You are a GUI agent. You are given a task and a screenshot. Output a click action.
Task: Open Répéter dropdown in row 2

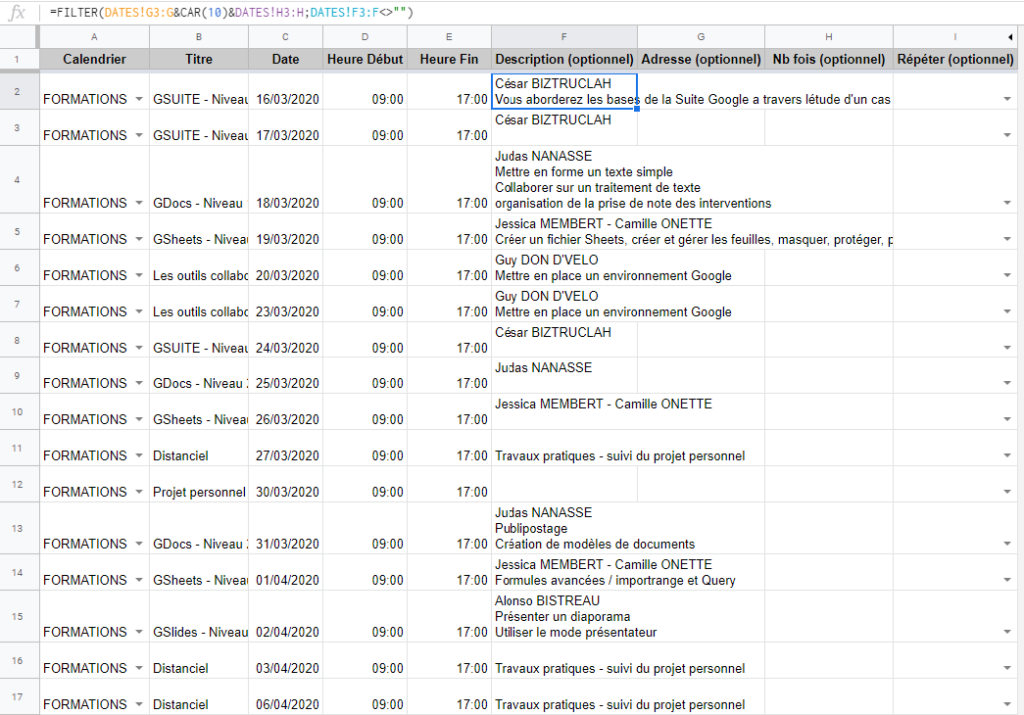click(1008, 99)
